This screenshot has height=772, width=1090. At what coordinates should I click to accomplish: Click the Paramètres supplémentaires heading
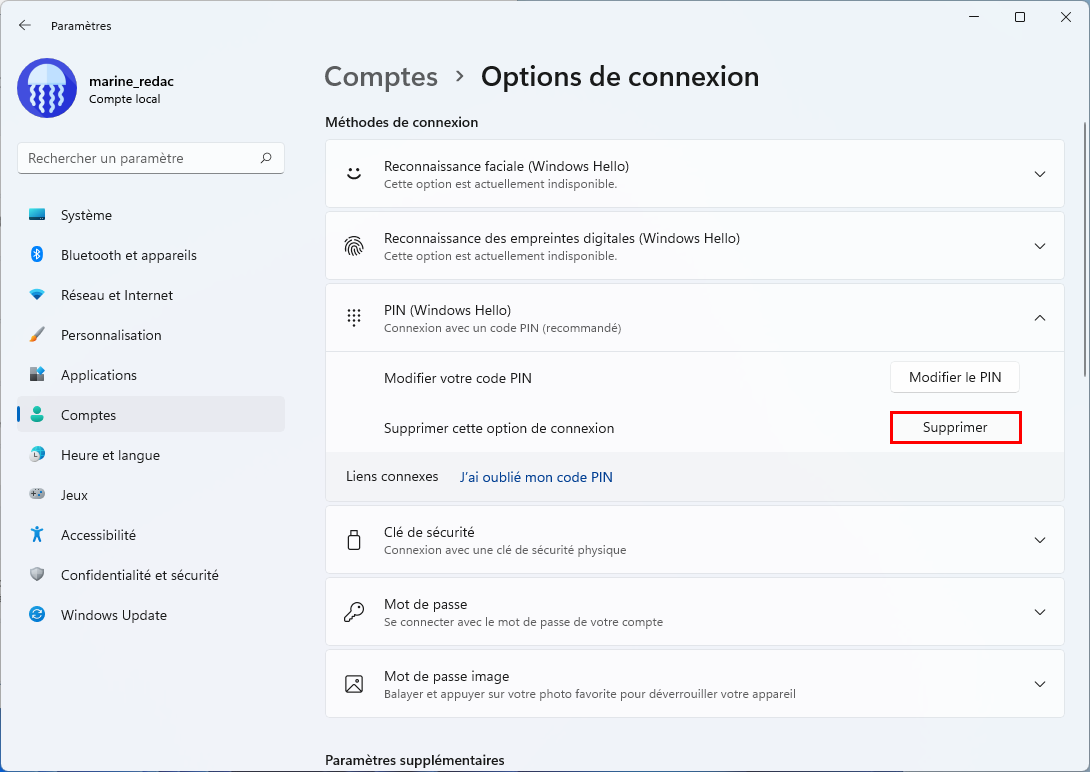(415, 760)
